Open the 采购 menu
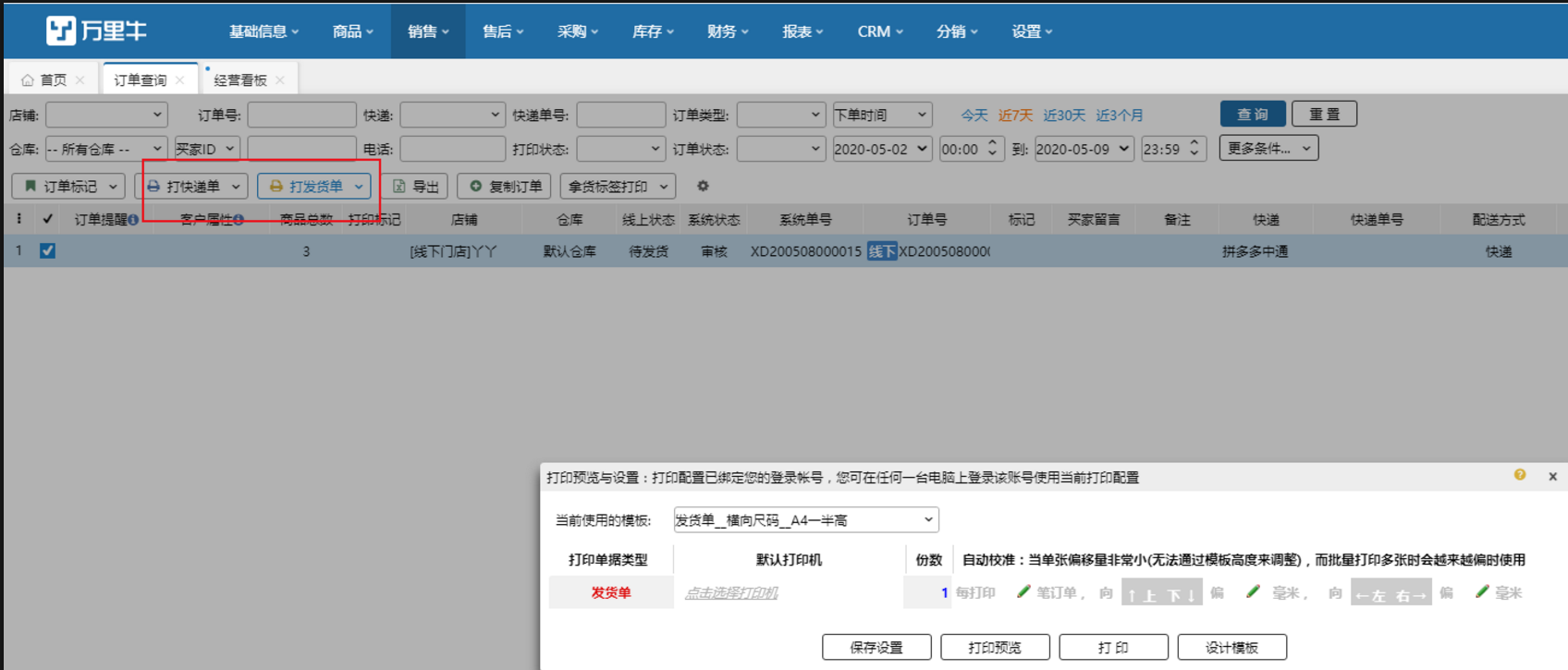This screenshot has height=670, width=1568. tap(578, 31)
